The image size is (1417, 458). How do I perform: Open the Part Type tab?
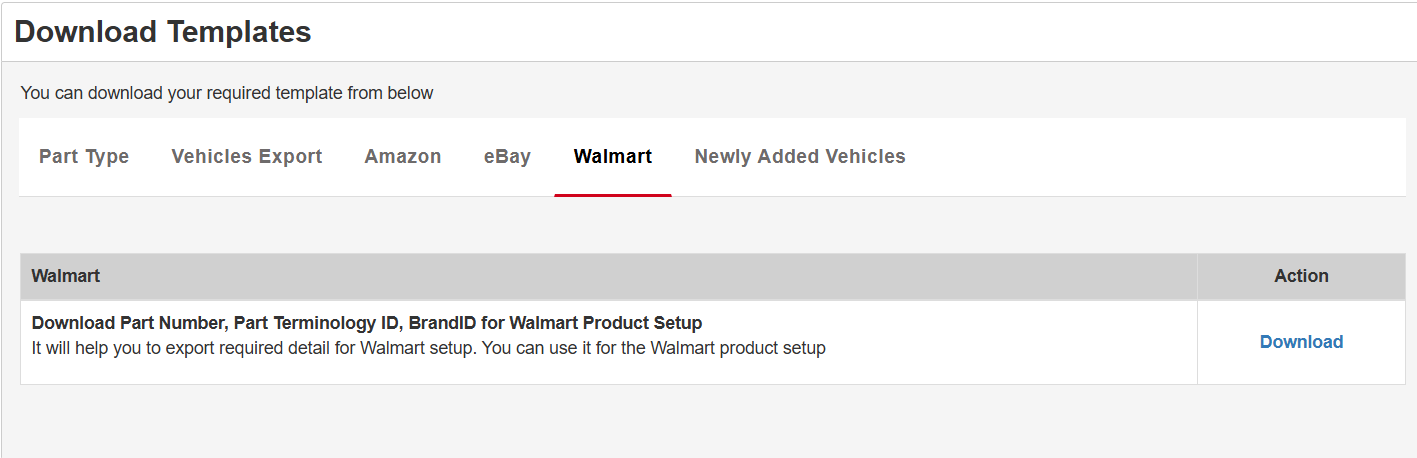(x=84, y=157)
